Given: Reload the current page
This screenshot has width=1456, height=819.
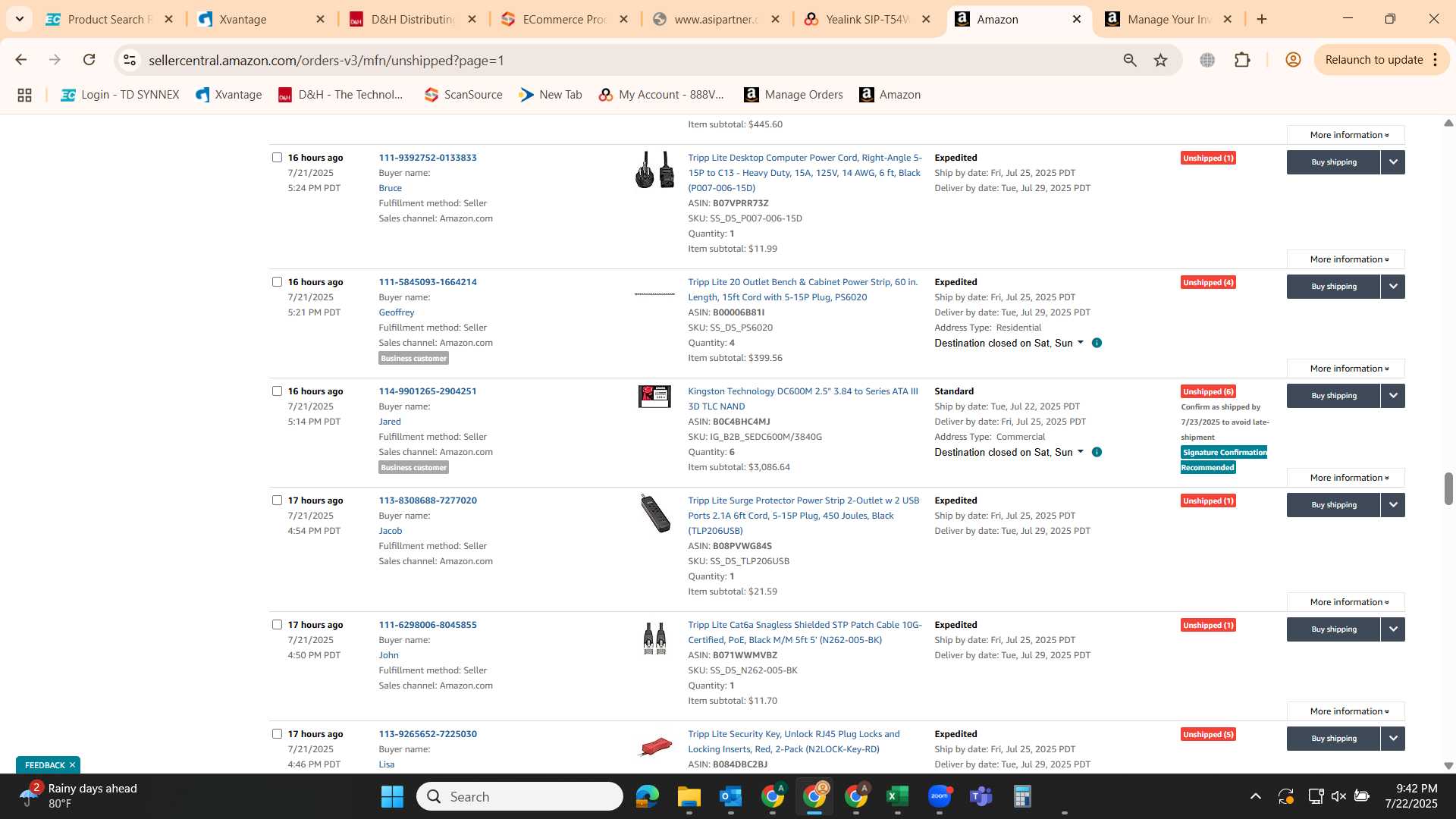Looking at the screenshot, I should click(89, 60).
